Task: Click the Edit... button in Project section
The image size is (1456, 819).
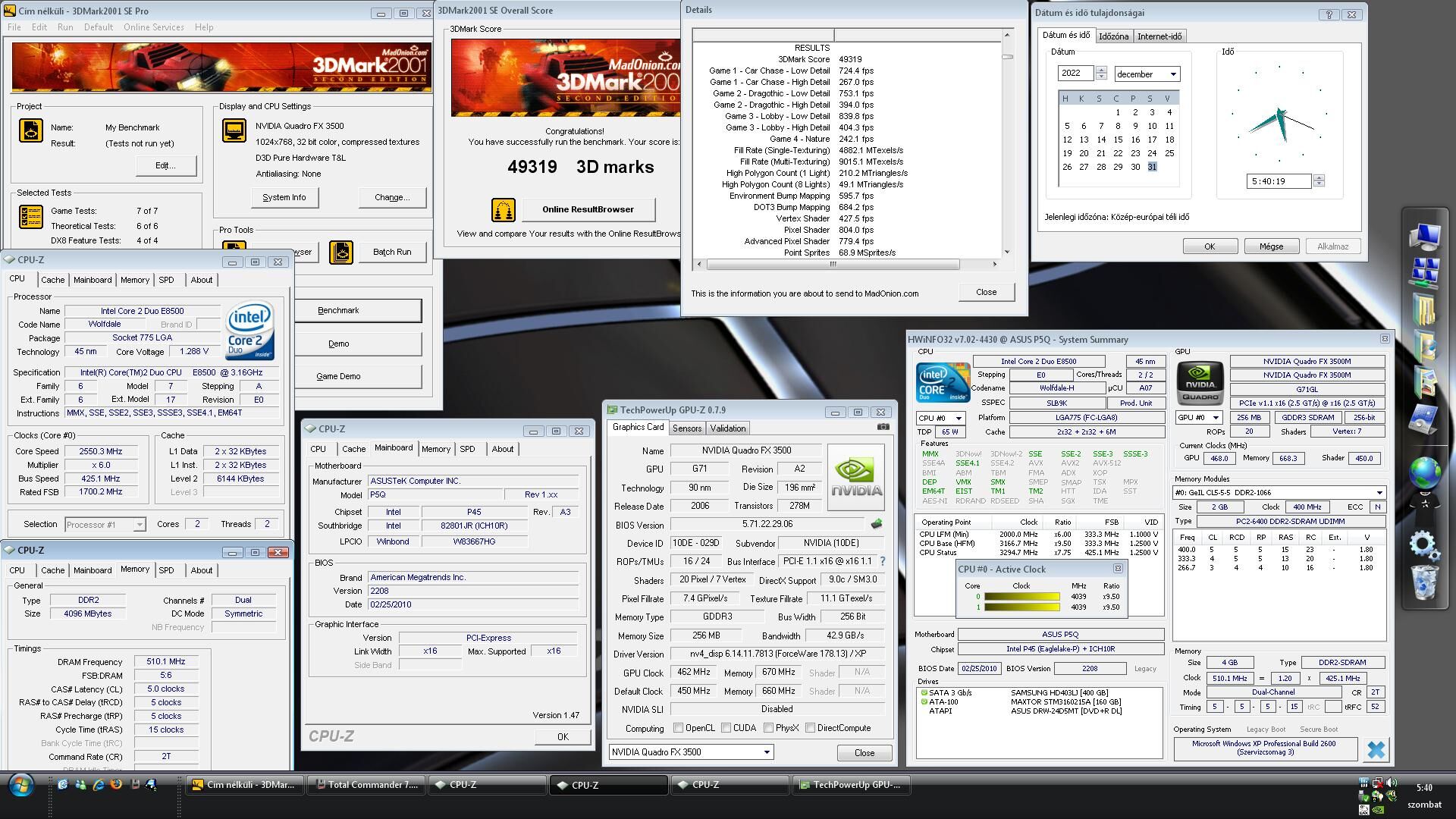Action: 165,165
